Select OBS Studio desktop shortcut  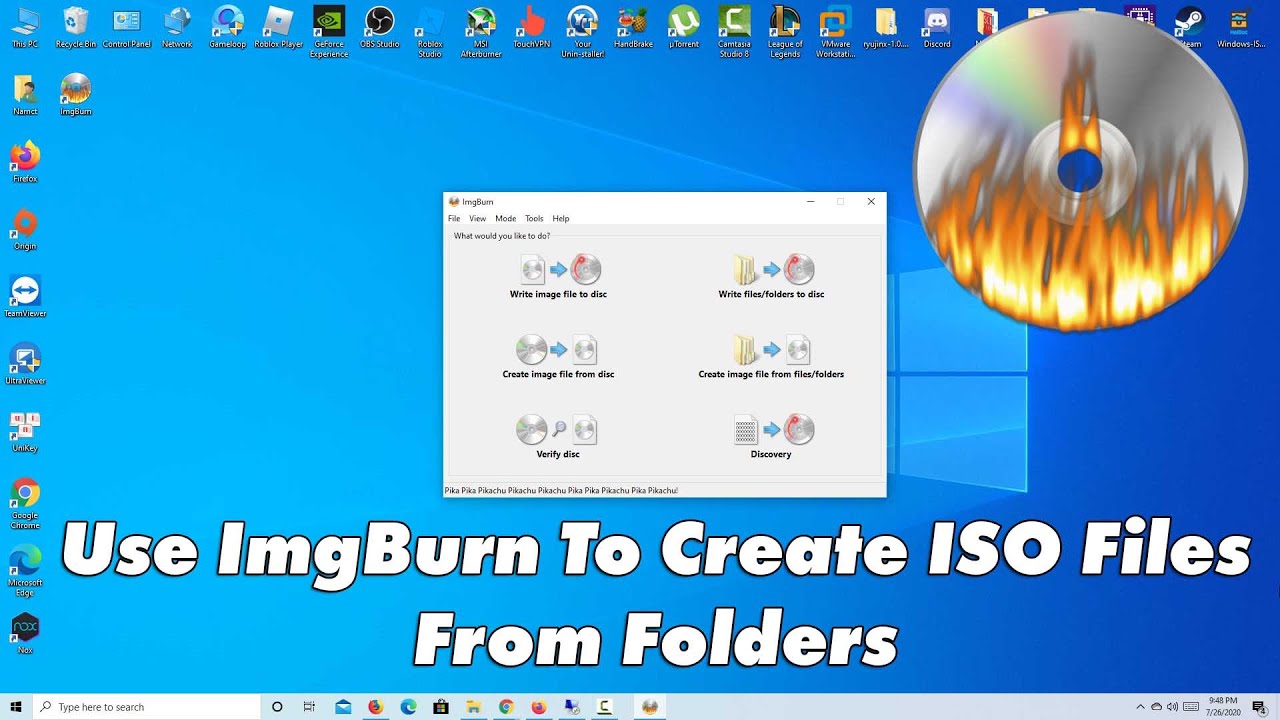(380, 27)
